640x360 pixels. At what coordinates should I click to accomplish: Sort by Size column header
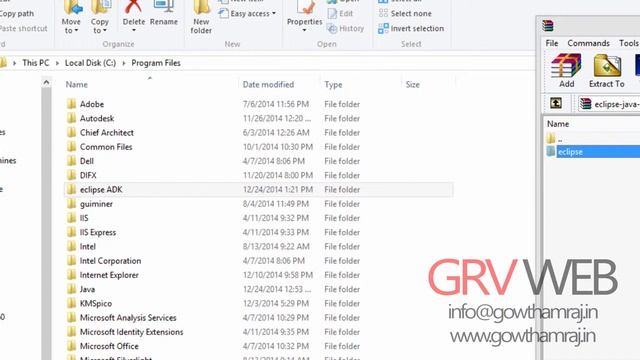[412, 84]
